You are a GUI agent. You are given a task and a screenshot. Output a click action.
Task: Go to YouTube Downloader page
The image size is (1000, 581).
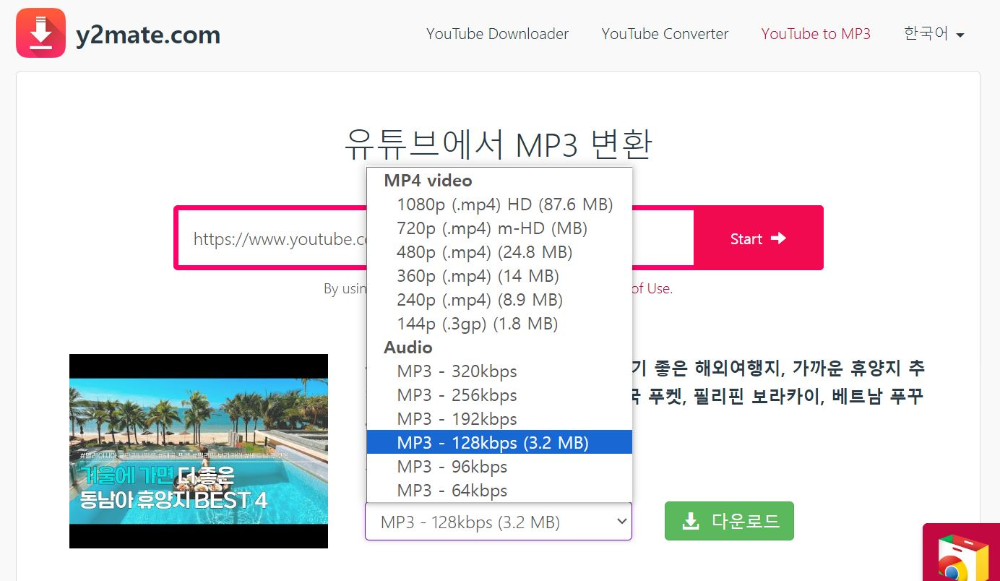[497, 34]
